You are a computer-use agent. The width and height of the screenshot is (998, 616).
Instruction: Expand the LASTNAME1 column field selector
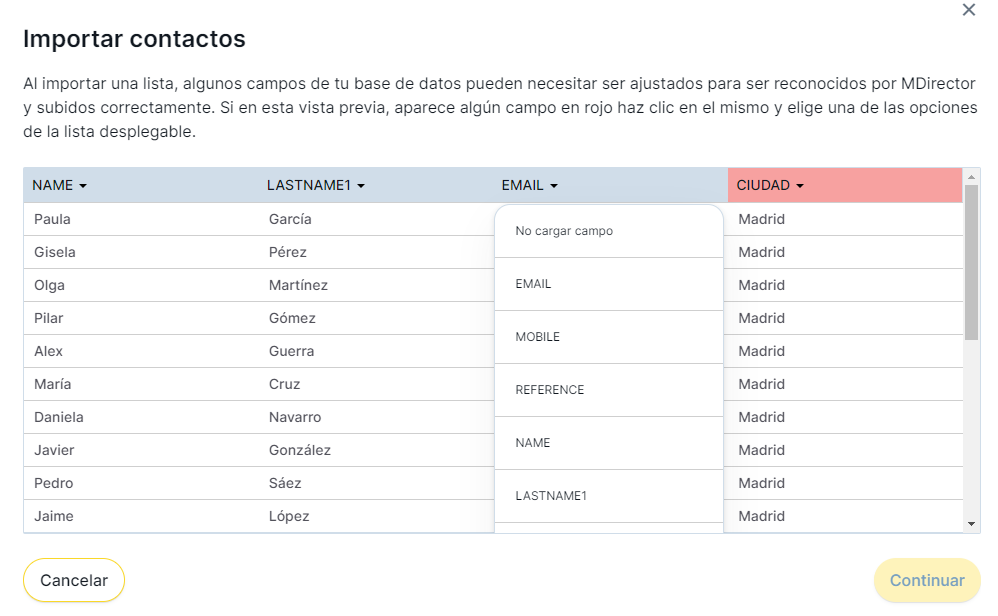click(315, 185)
